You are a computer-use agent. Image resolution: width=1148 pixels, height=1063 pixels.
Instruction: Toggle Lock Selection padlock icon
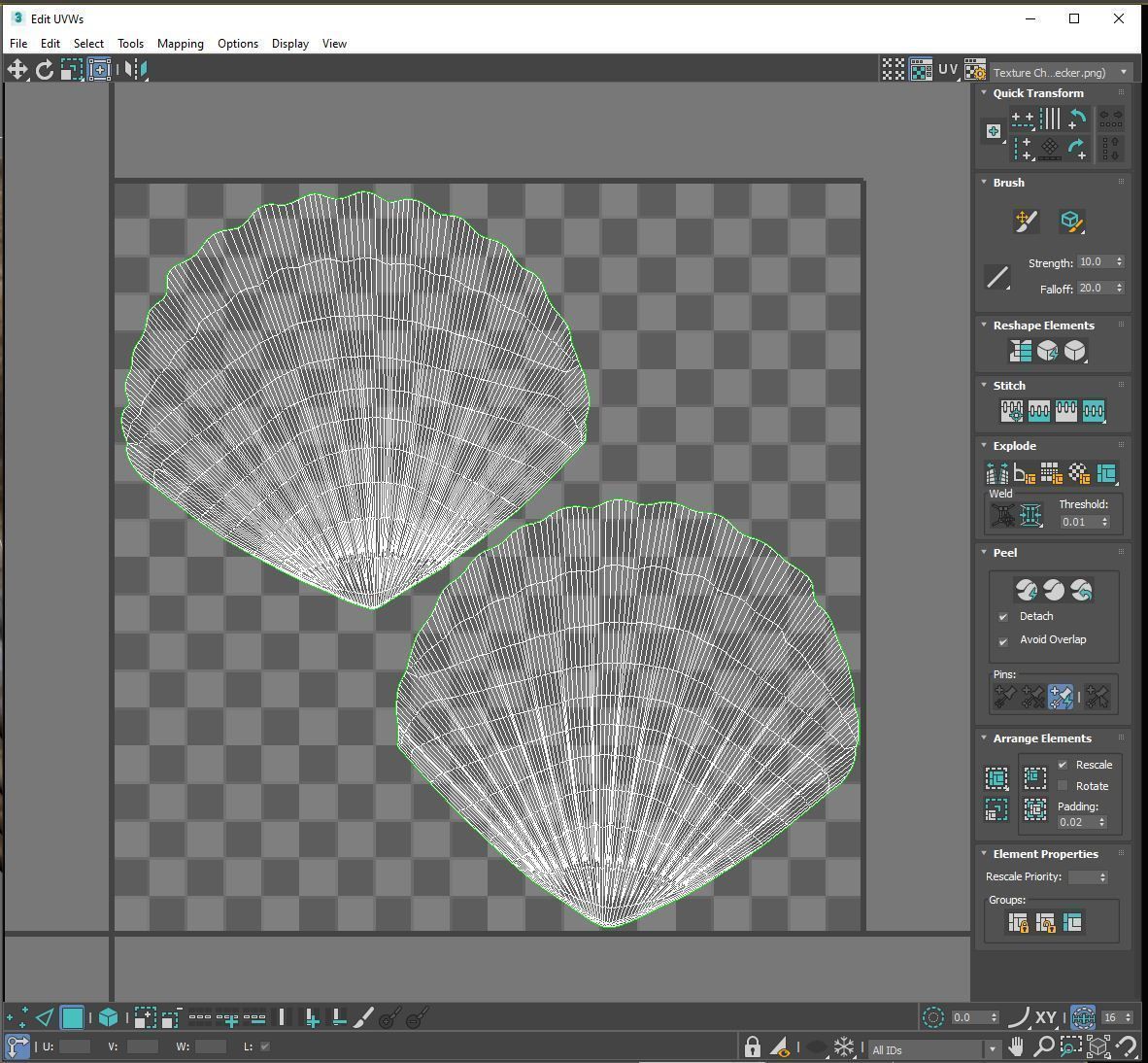752,1046
